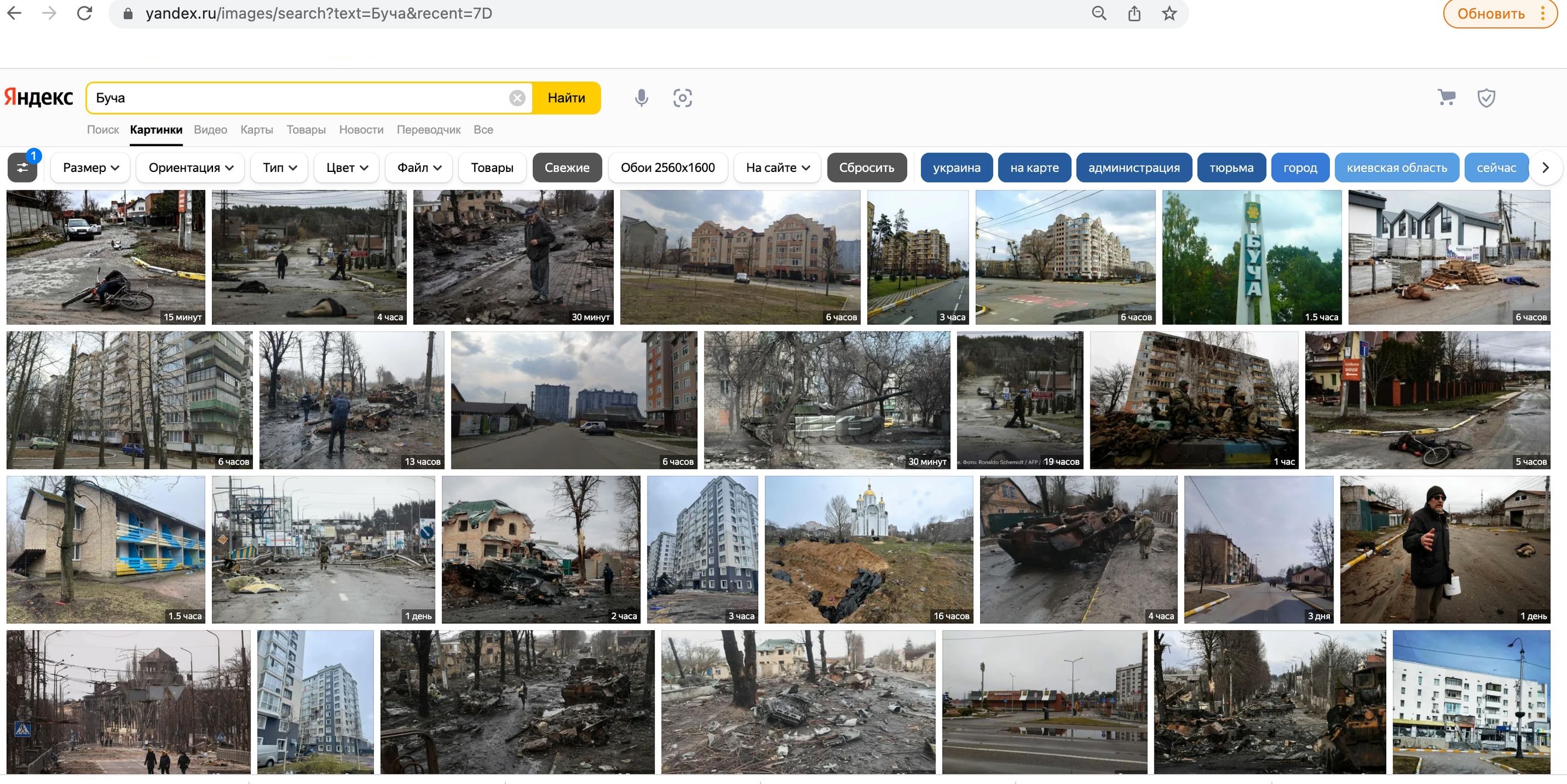Expand the Размер dropdown

(90, 167)
